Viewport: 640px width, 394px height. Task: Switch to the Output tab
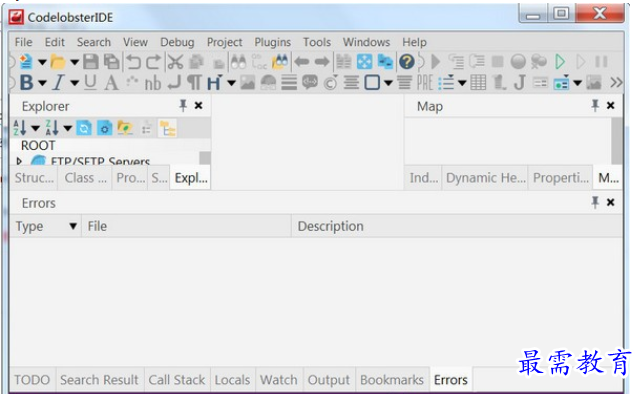pyautogui.click(x=329, y=380)
